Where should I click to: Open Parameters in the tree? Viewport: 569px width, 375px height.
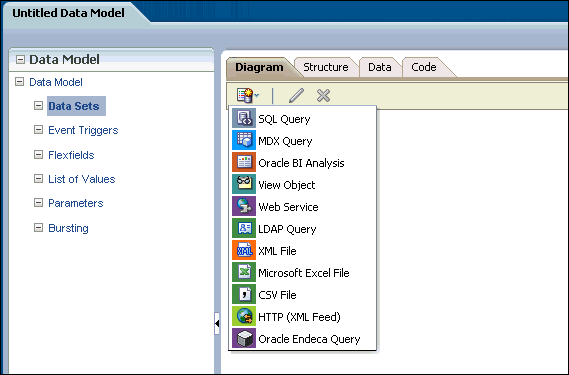pyautogui.click(x=75, y=203)
